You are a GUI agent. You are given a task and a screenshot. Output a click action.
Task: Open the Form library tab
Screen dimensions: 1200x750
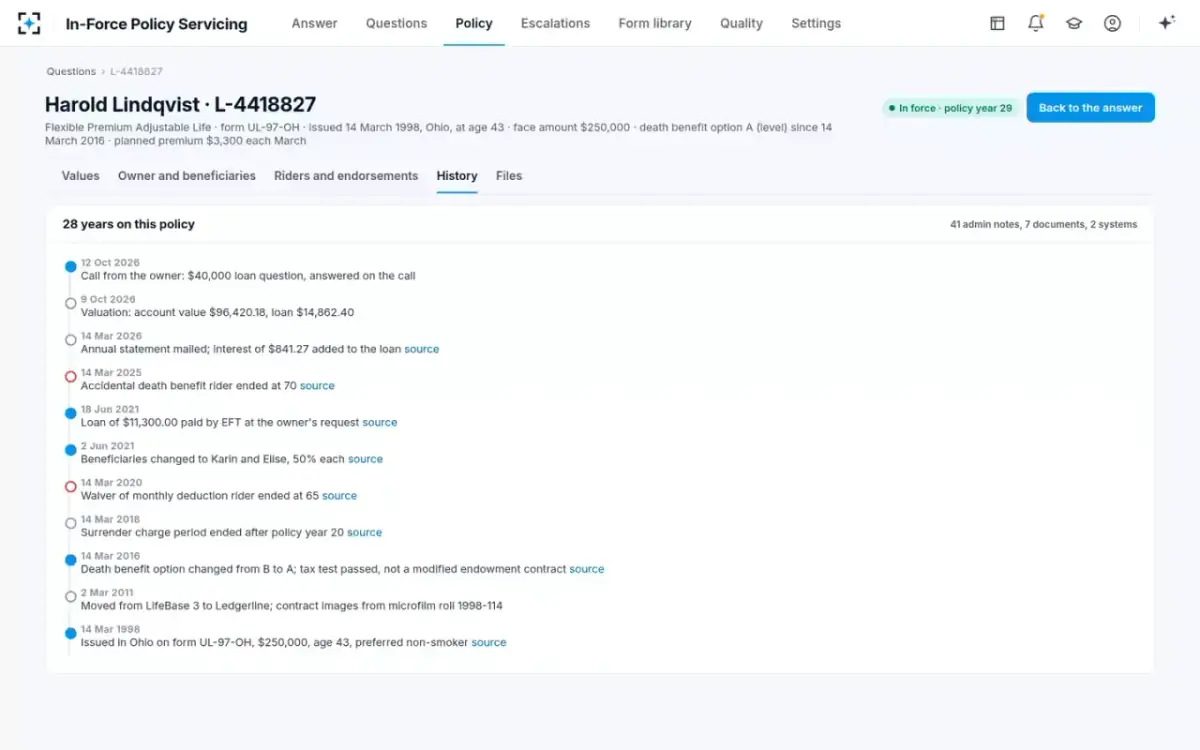(x=655, y=23)
